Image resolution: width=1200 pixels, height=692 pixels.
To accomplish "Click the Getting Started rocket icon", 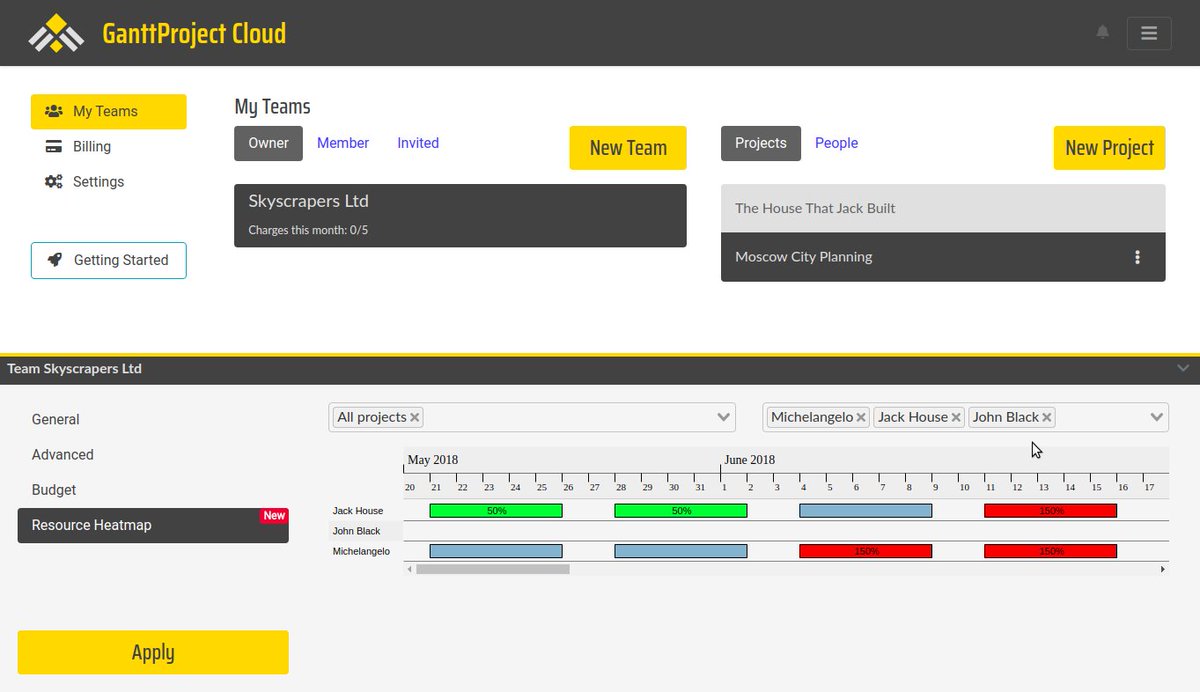I will (x=56, y=260).
